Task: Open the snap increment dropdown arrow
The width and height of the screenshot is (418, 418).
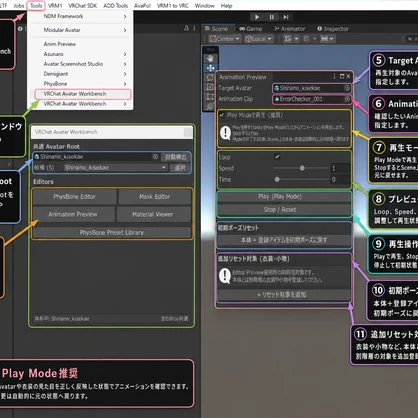Action: tap(314, 39)
